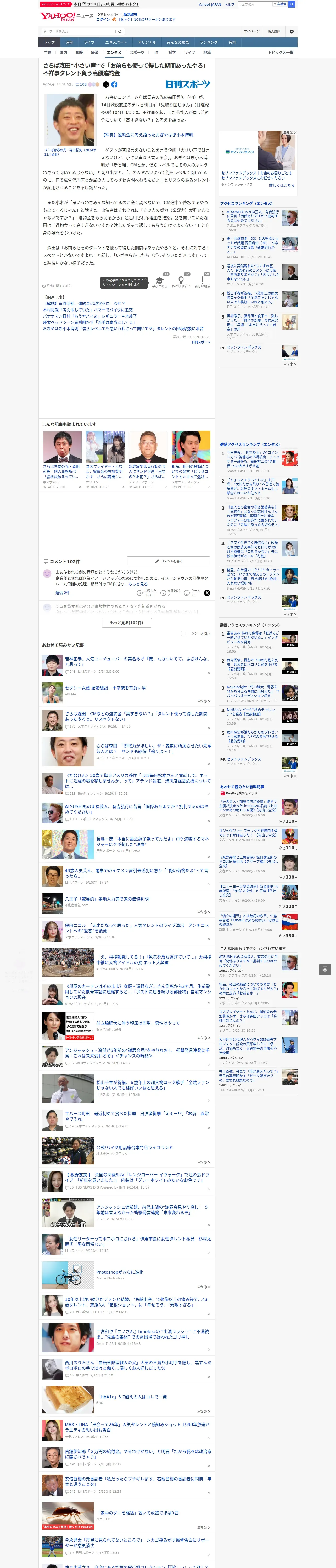Open settings via the gear icon
This screenshot has width=336, height=1568.
click(x=291, y=32)
